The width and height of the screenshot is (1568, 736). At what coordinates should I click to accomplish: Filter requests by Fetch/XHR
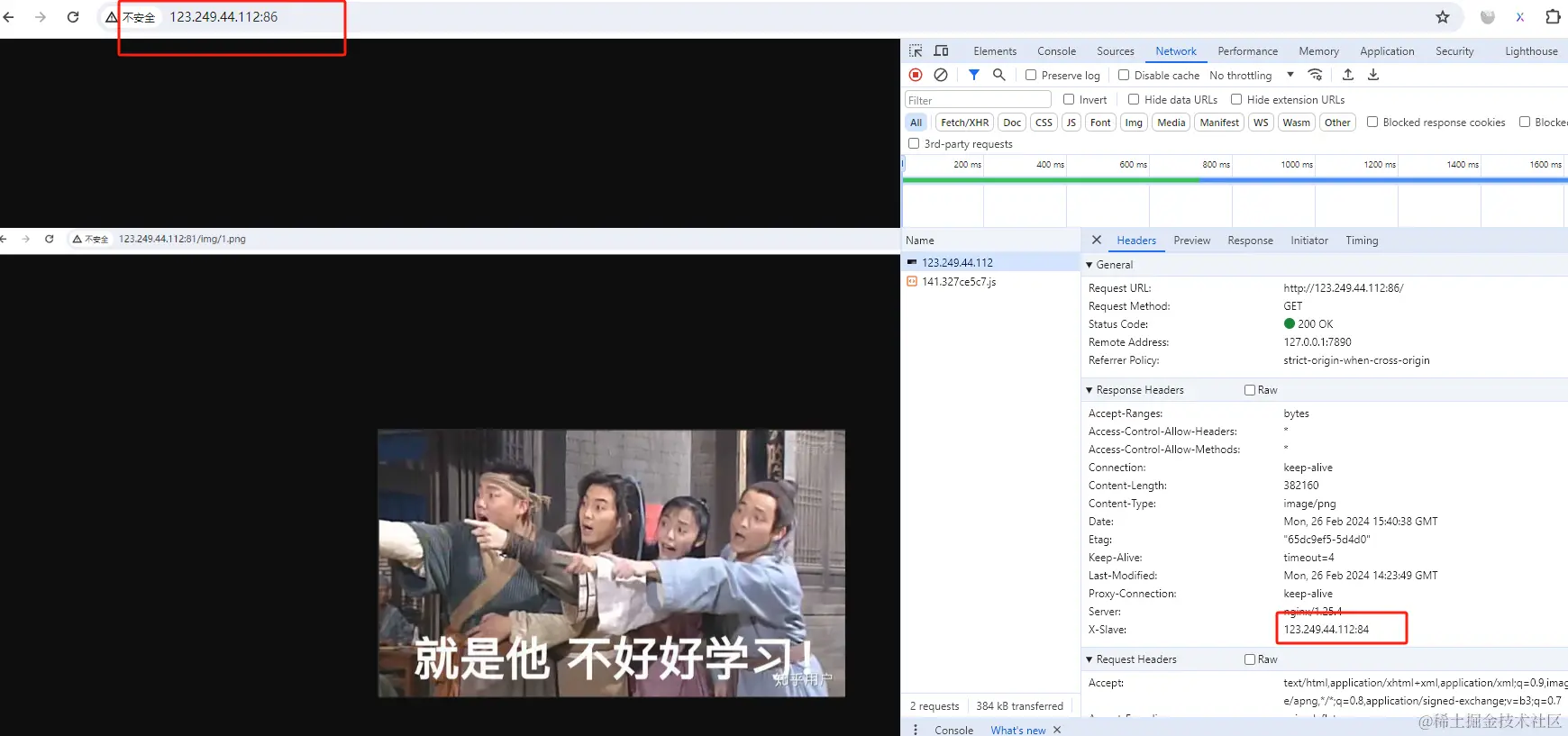964,123
